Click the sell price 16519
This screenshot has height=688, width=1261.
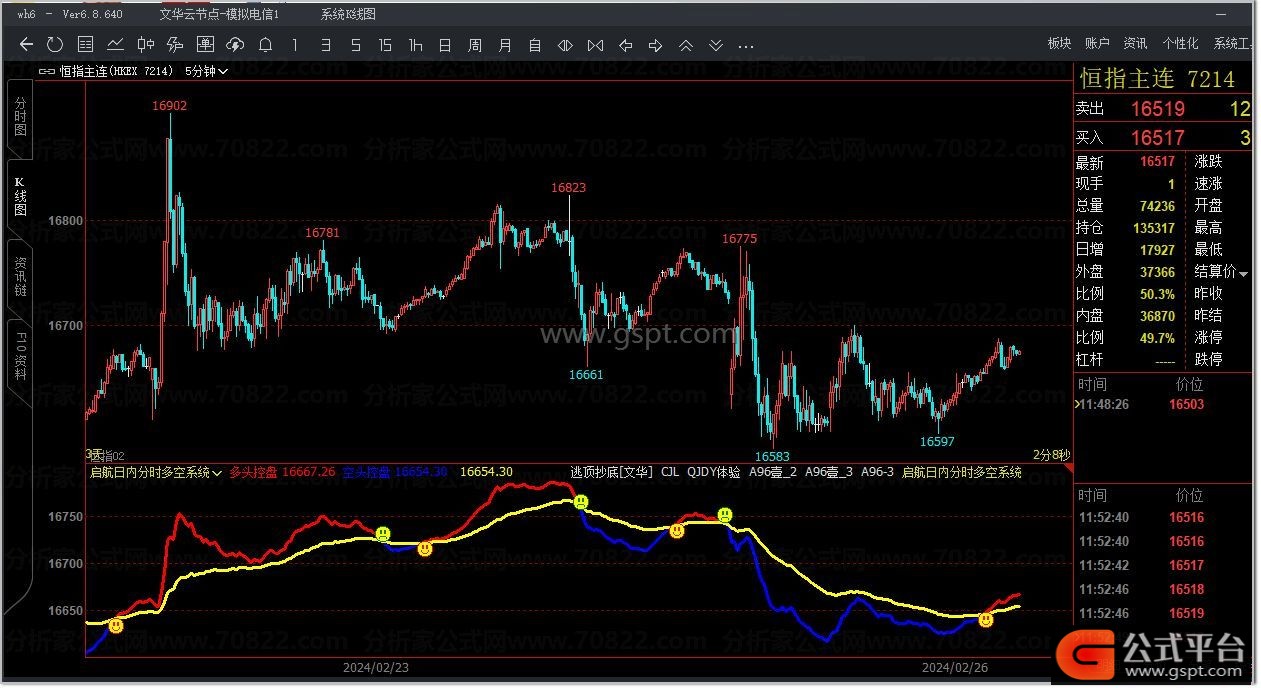click(1158, 109)
